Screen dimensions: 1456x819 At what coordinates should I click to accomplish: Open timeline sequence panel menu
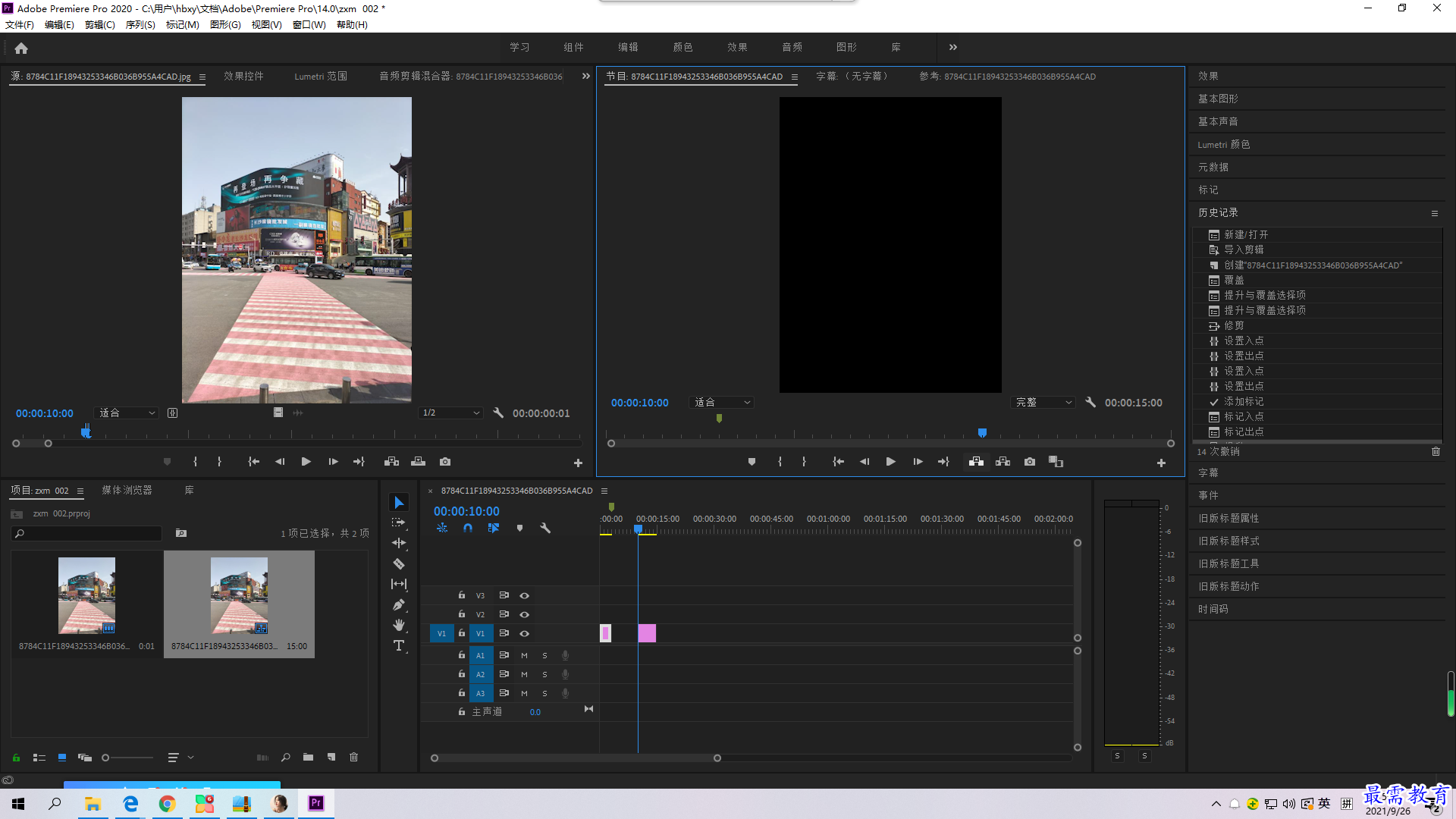(604, 491)
